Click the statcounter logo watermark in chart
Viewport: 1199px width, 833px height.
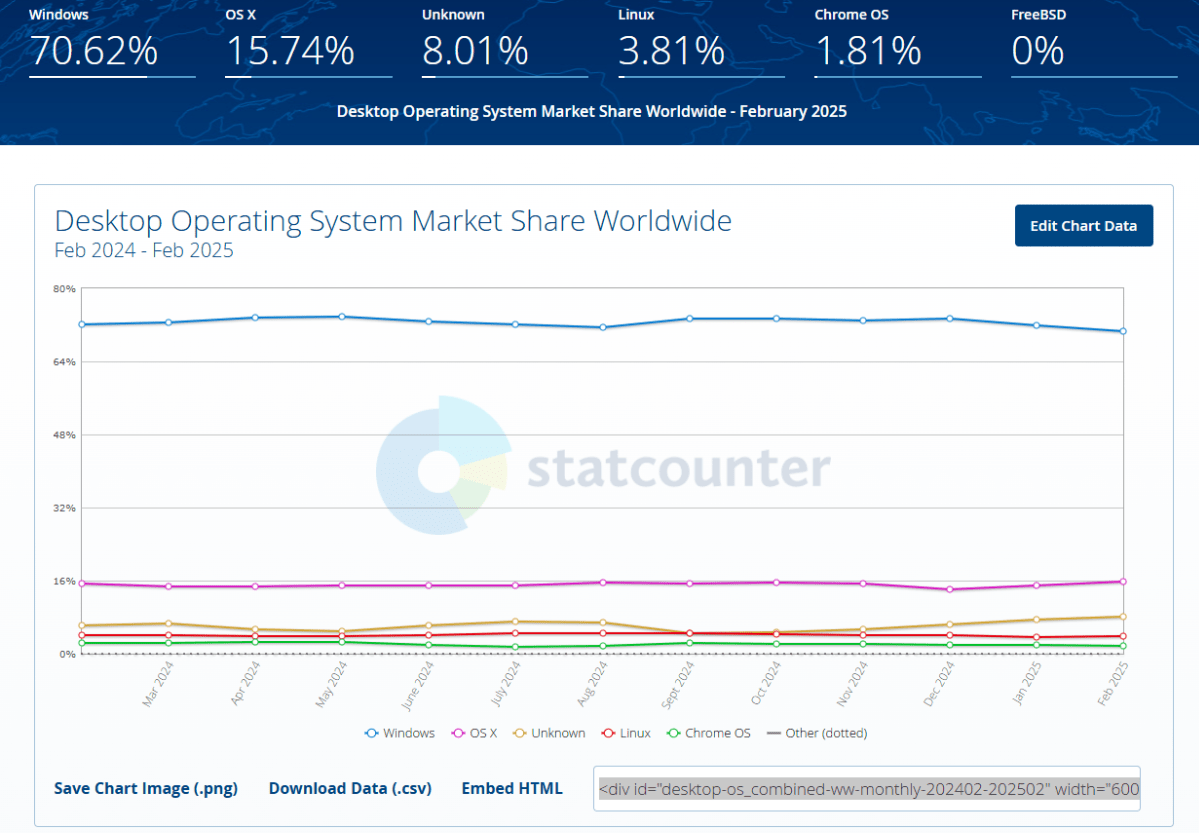(x=604, y=467)
